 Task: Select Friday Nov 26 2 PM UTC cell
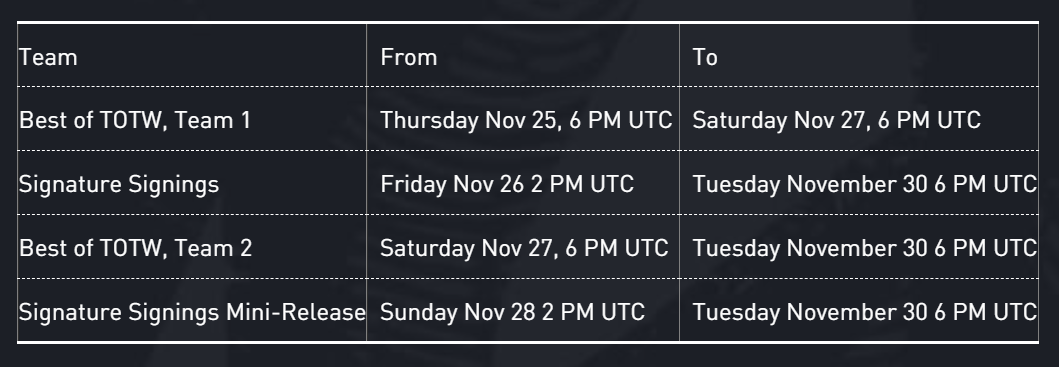point(523,183)
